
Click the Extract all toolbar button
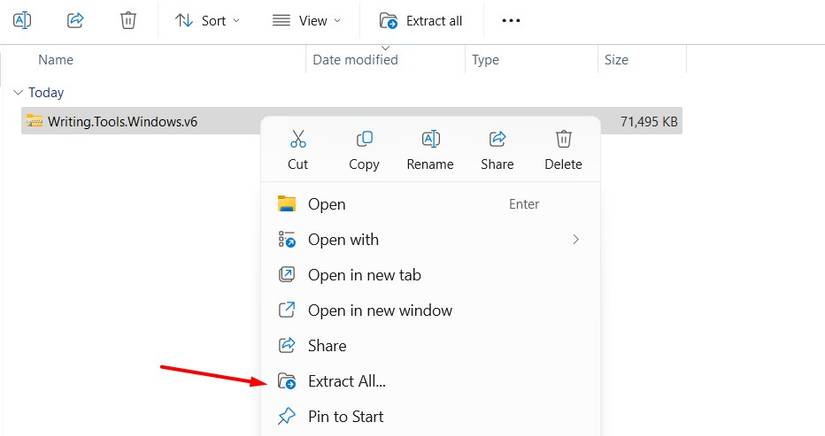(420, 21)
